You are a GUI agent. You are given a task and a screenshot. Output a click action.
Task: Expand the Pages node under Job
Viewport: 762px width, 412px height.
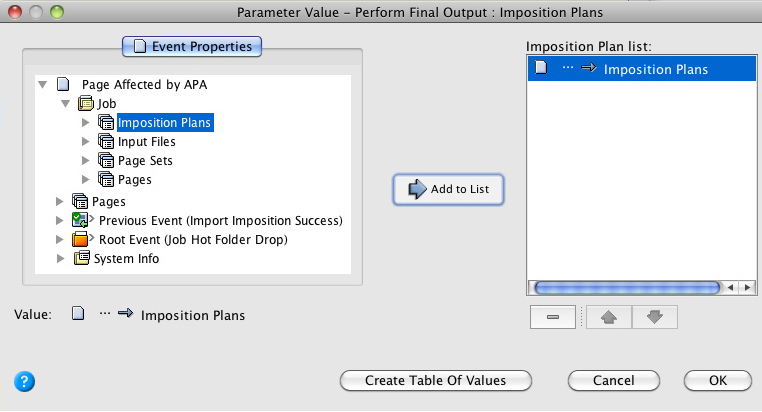point(86,179)
